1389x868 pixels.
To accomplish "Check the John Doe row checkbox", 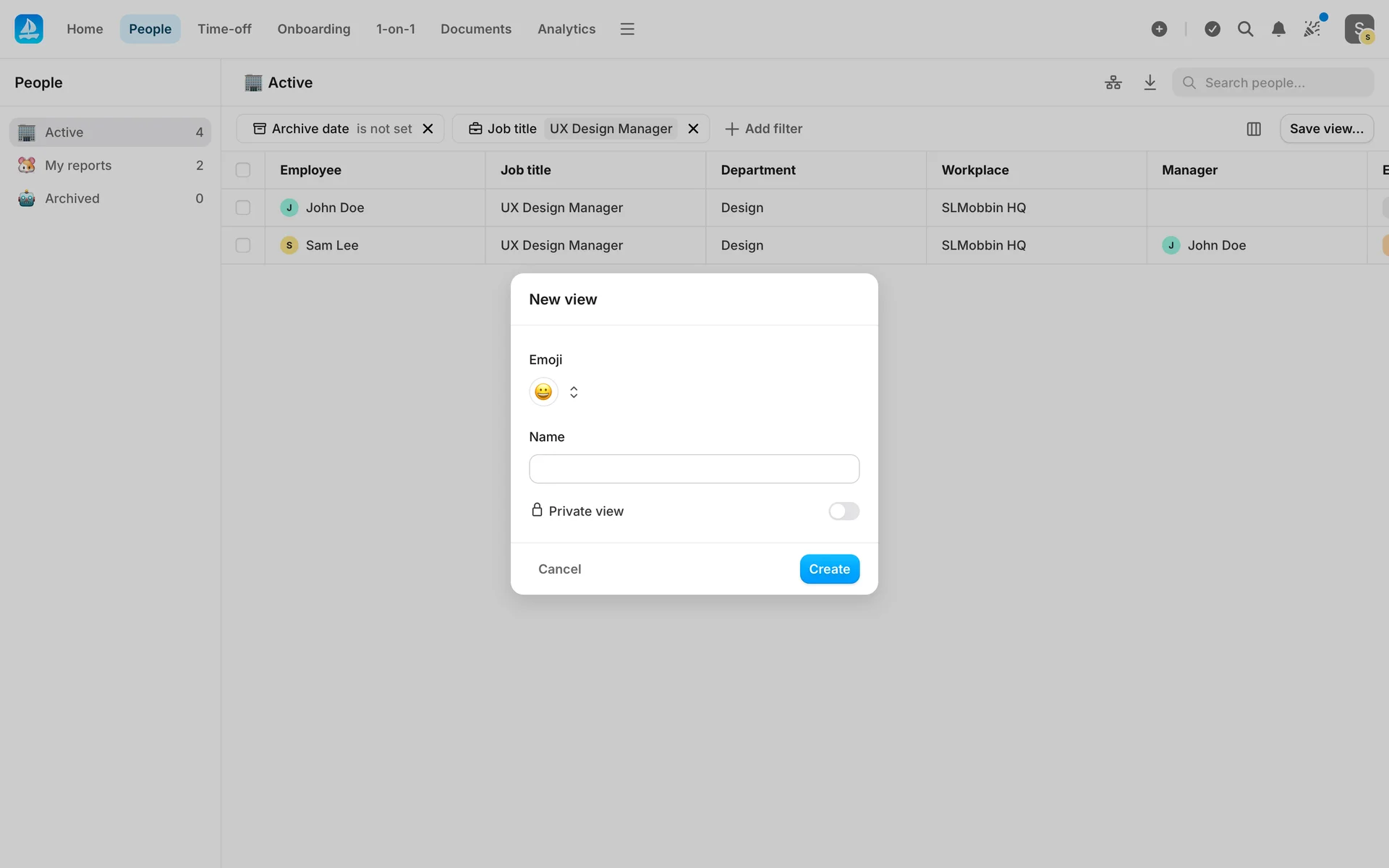I will (x=243, y=208).
